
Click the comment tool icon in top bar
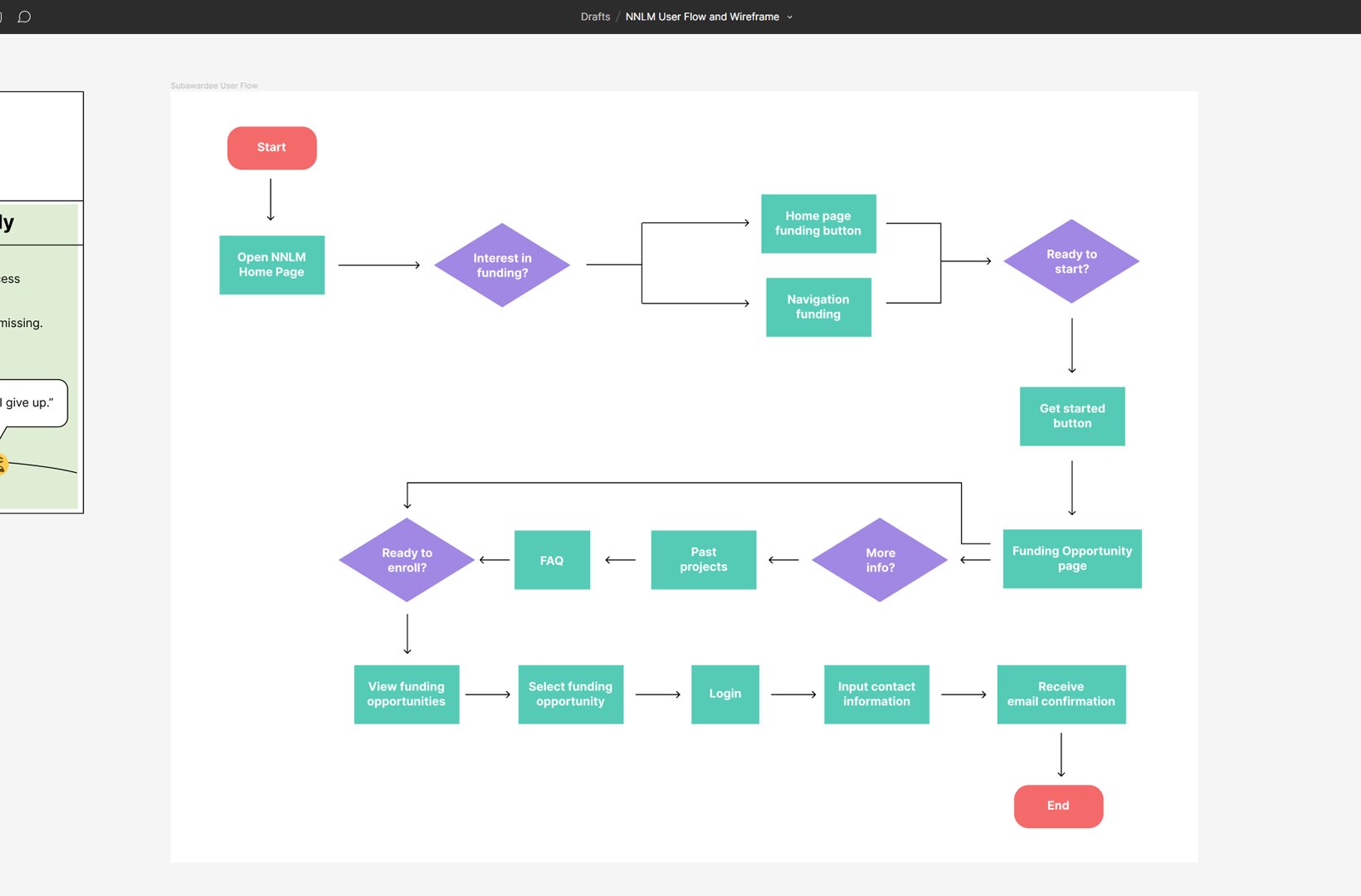(x=24, y=17)
